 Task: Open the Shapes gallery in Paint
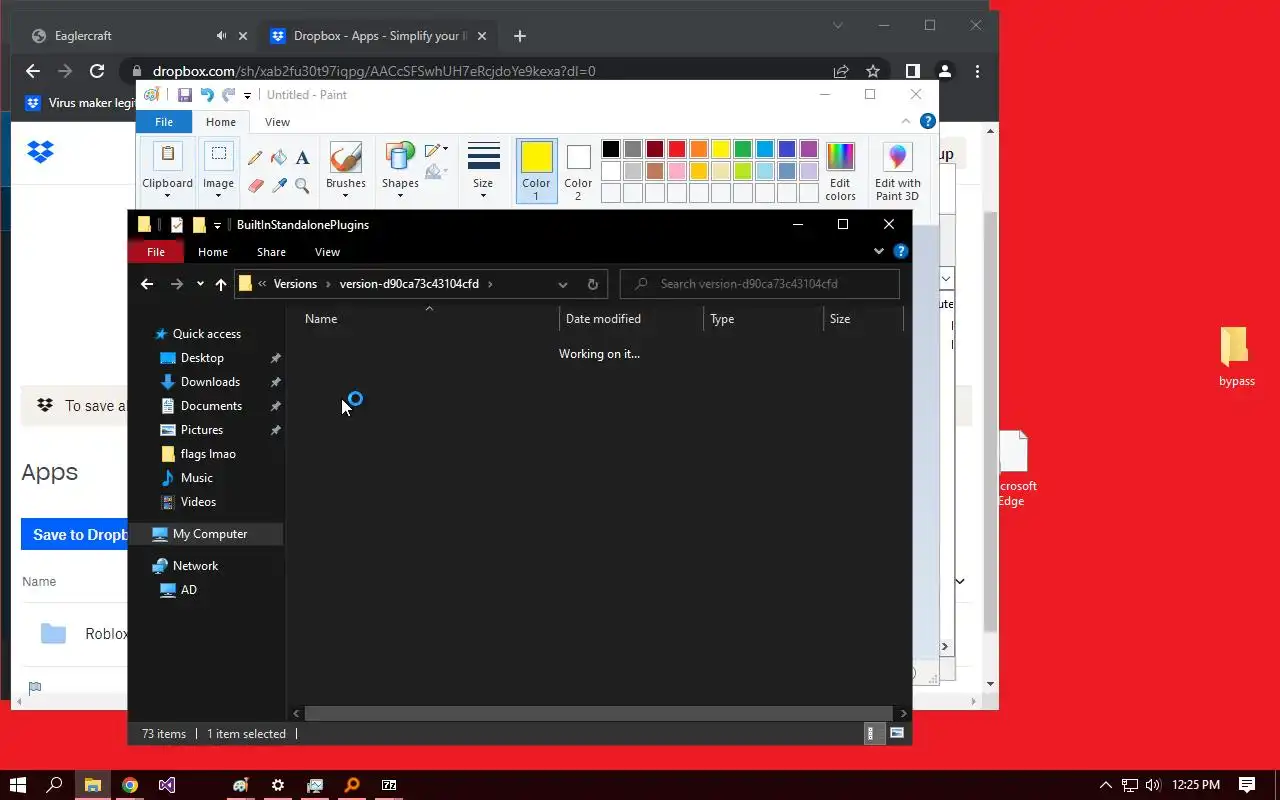click(400, 171)
